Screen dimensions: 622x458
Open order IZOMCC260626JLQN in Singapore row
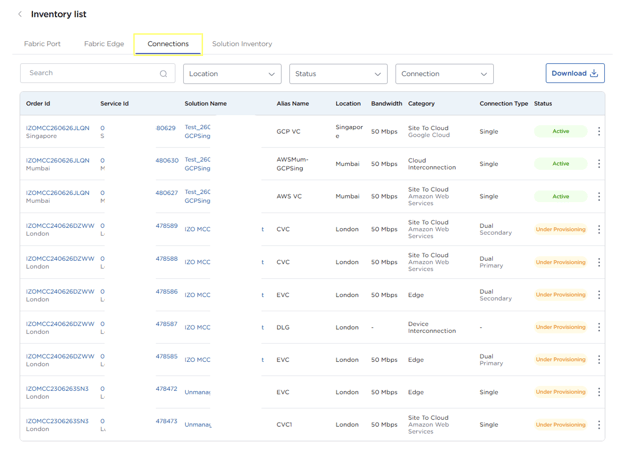(x=58, y=128)
